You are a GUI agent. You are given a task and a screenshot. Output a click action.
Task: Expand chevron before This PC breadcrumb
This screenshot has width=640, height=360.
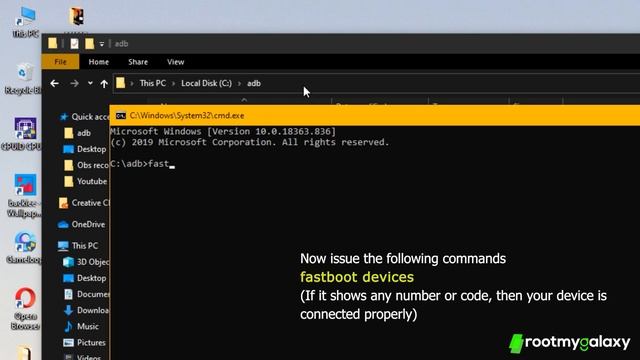(132, 84)
